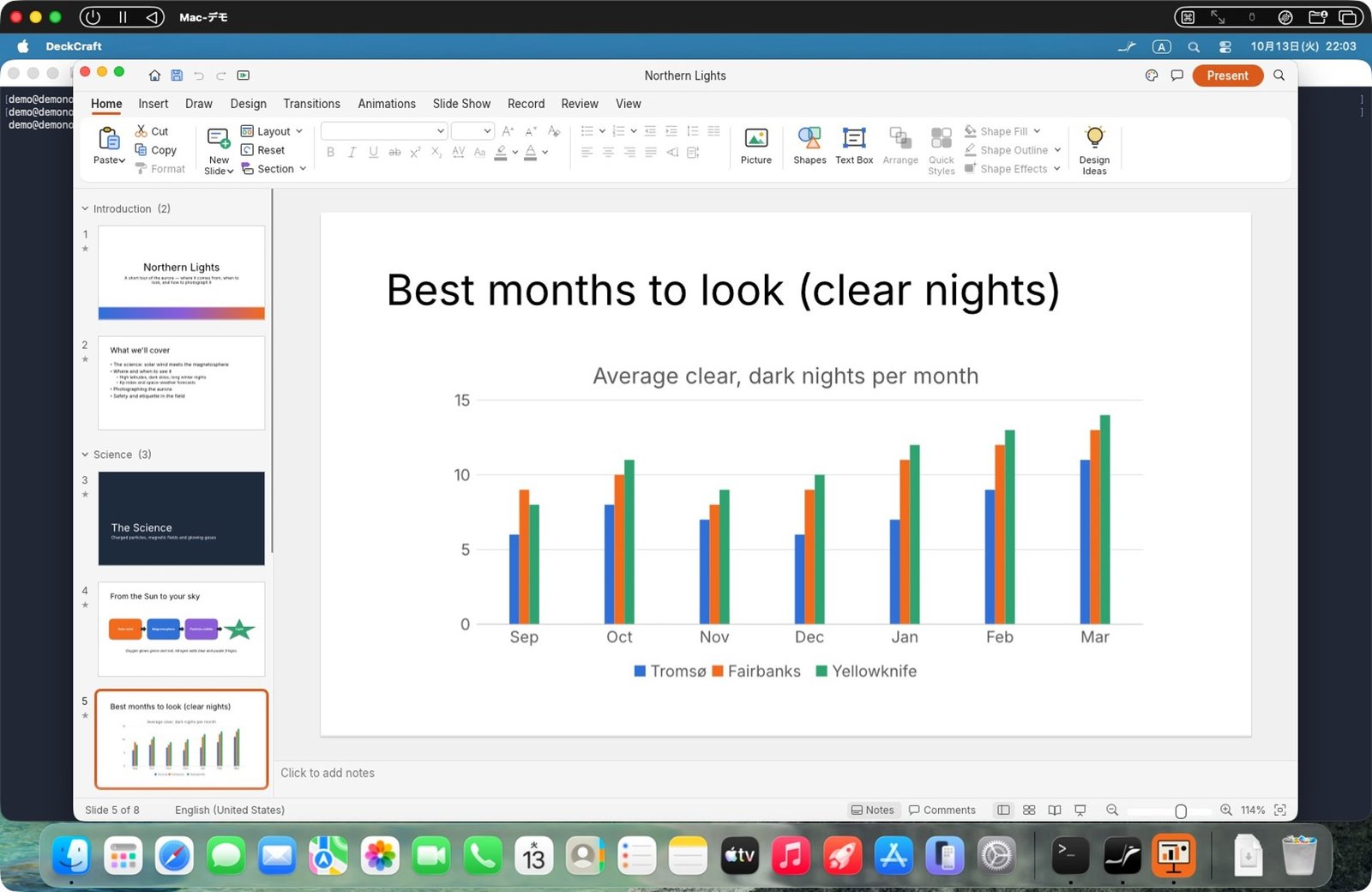
Task: Click the Copy tool
Action: [155, 150]
